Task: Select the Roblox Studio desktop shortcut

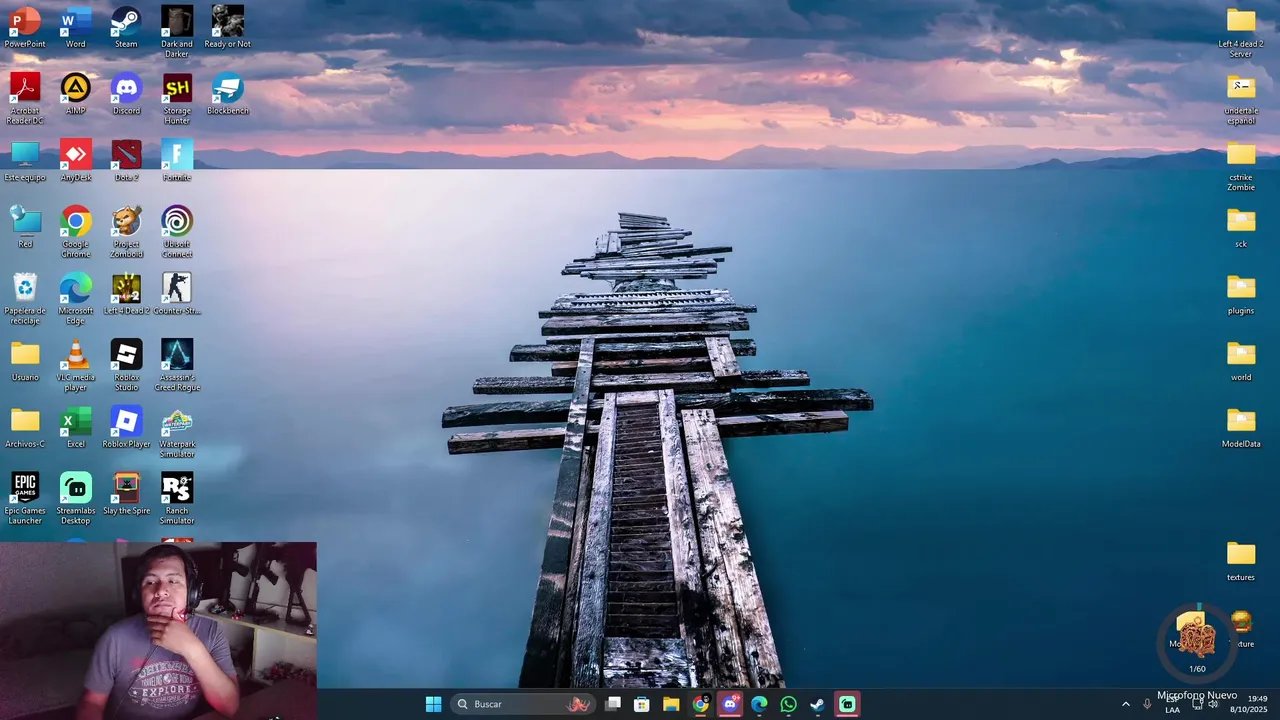Action: point(126,365)
